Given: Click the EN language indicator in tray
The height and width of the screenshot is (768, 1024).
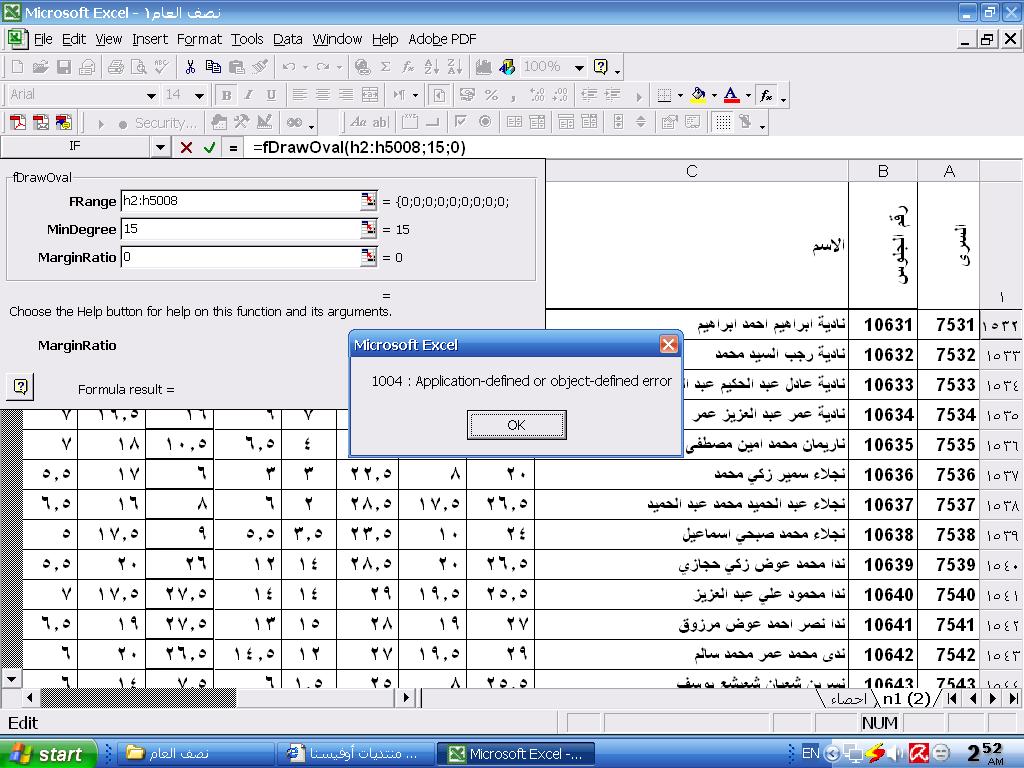Looking at the screenshot, I should point(810,753).
